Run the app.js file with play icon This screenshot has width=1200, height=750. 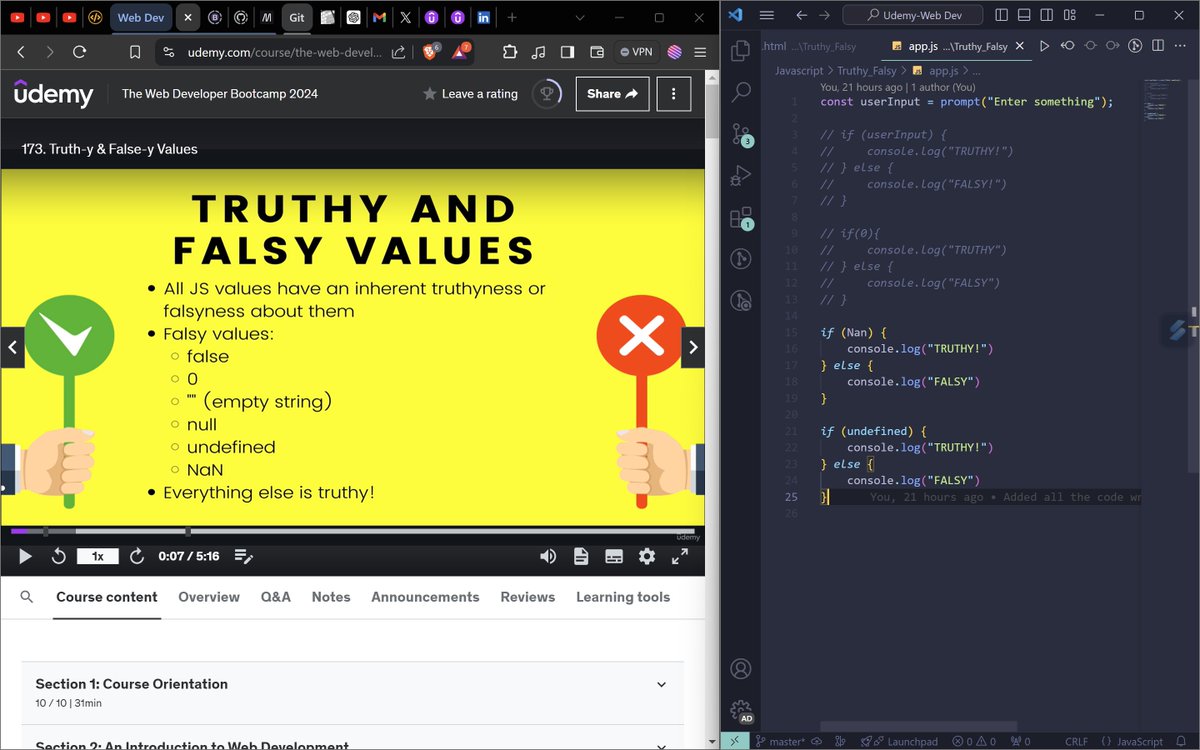1044,46
